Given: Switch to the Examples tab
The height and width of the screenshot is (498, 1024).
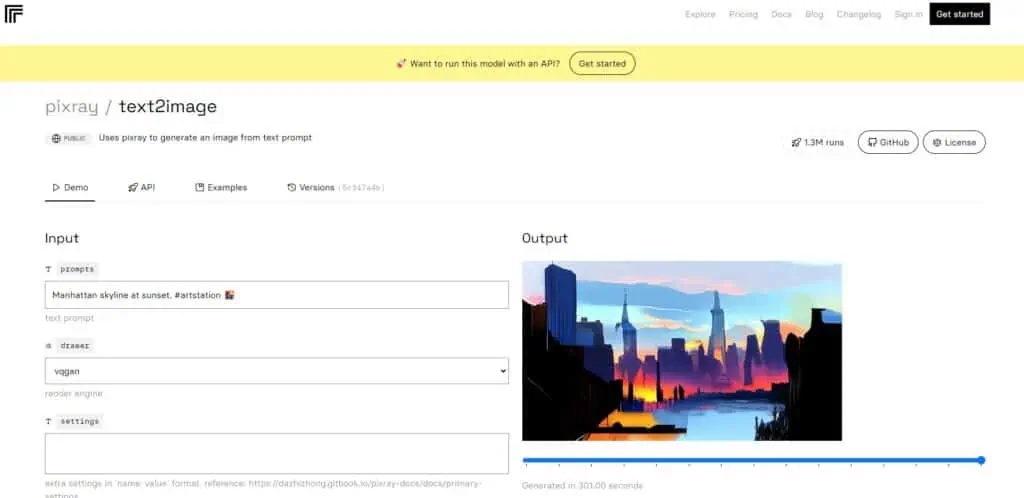Looking at the screenshot, I should [221, 188].
